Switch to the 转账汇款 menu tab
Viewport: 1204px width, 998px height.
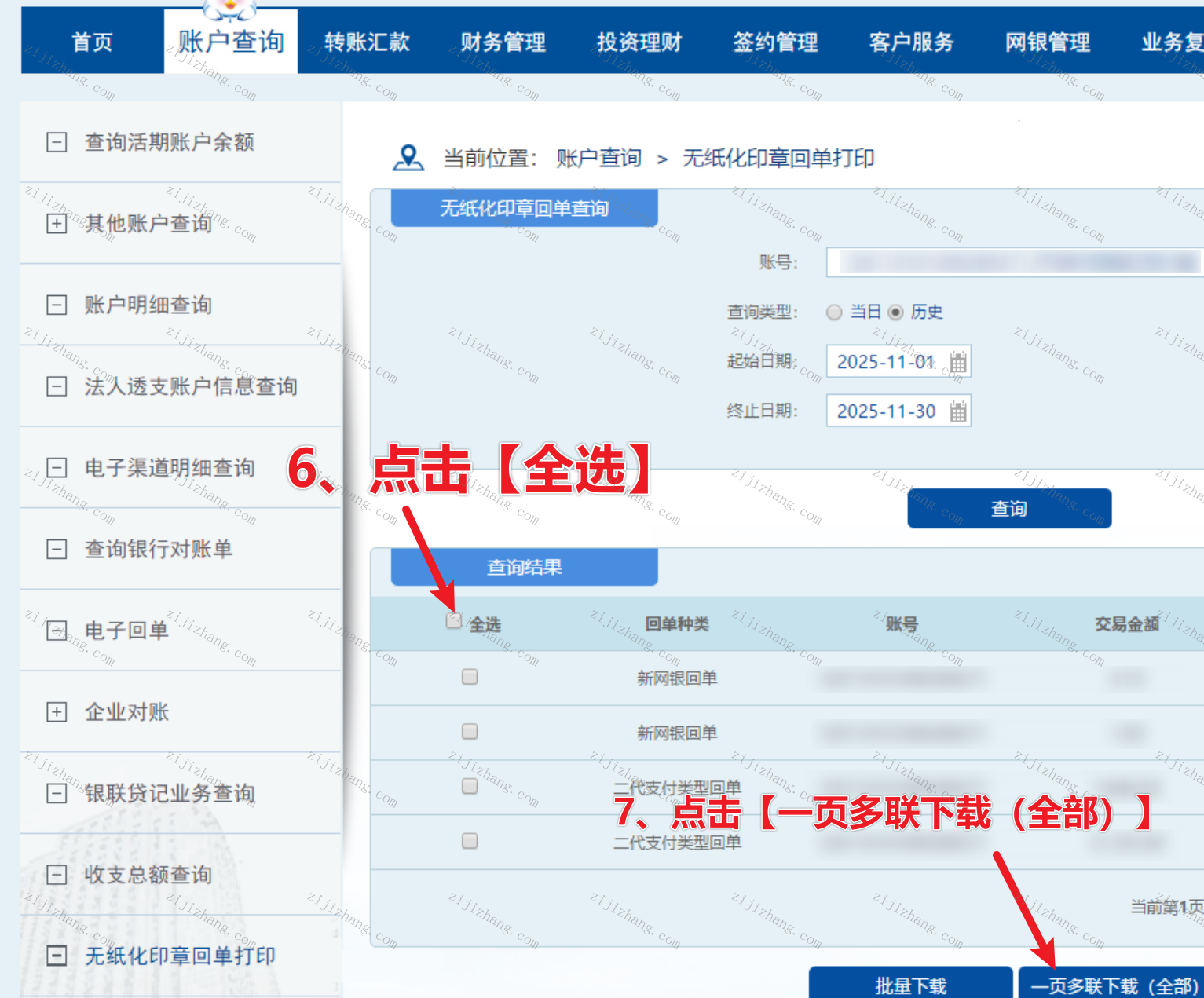click(367, 42)
